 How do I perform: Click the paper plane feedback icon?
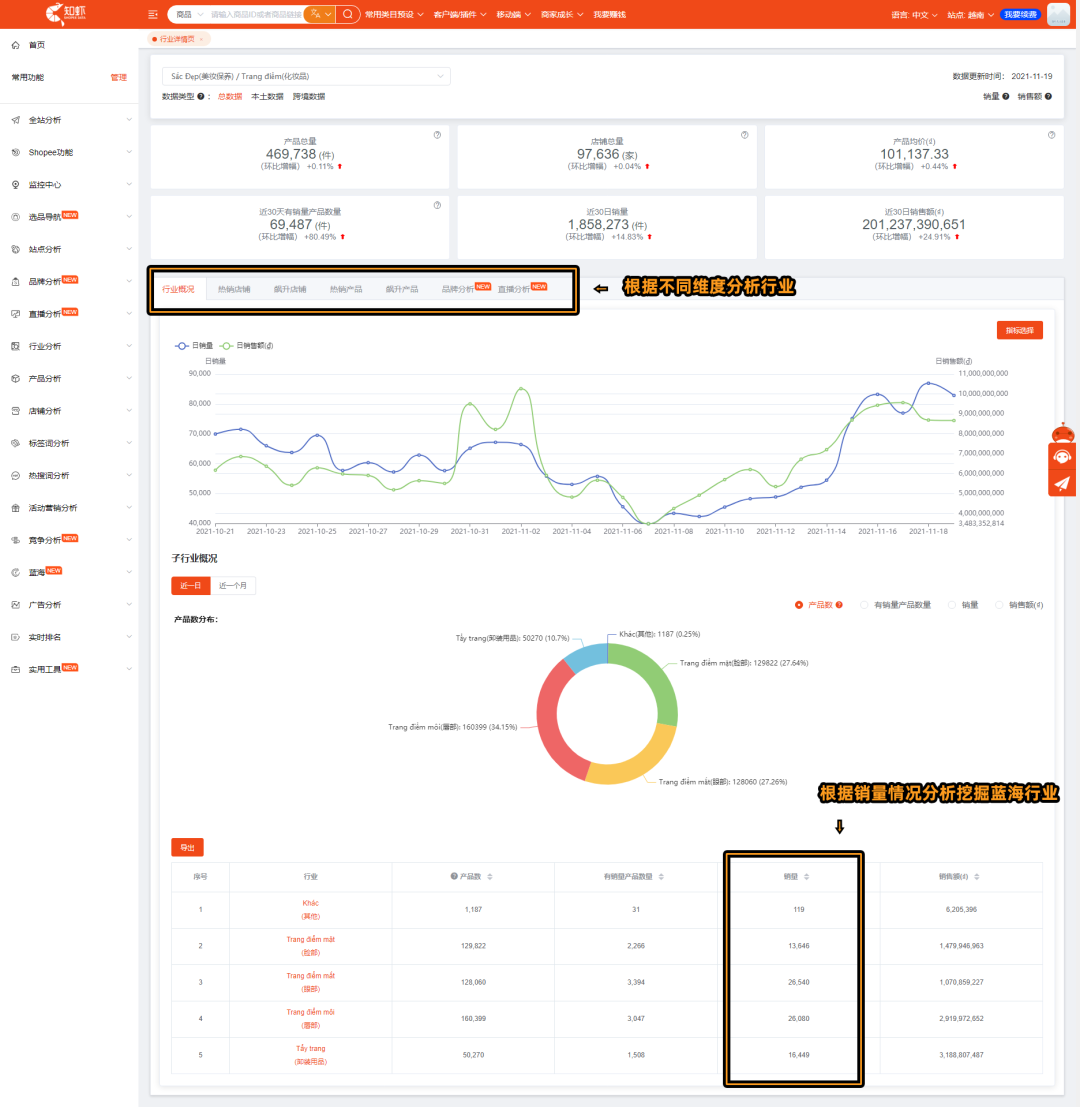pyautogui.click(x=1062, y=484)
